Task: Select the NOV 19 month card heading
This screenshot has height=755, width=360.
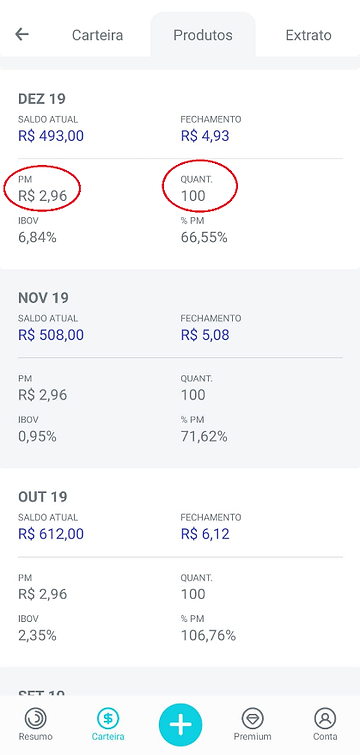Action: (x=43, y=298)
